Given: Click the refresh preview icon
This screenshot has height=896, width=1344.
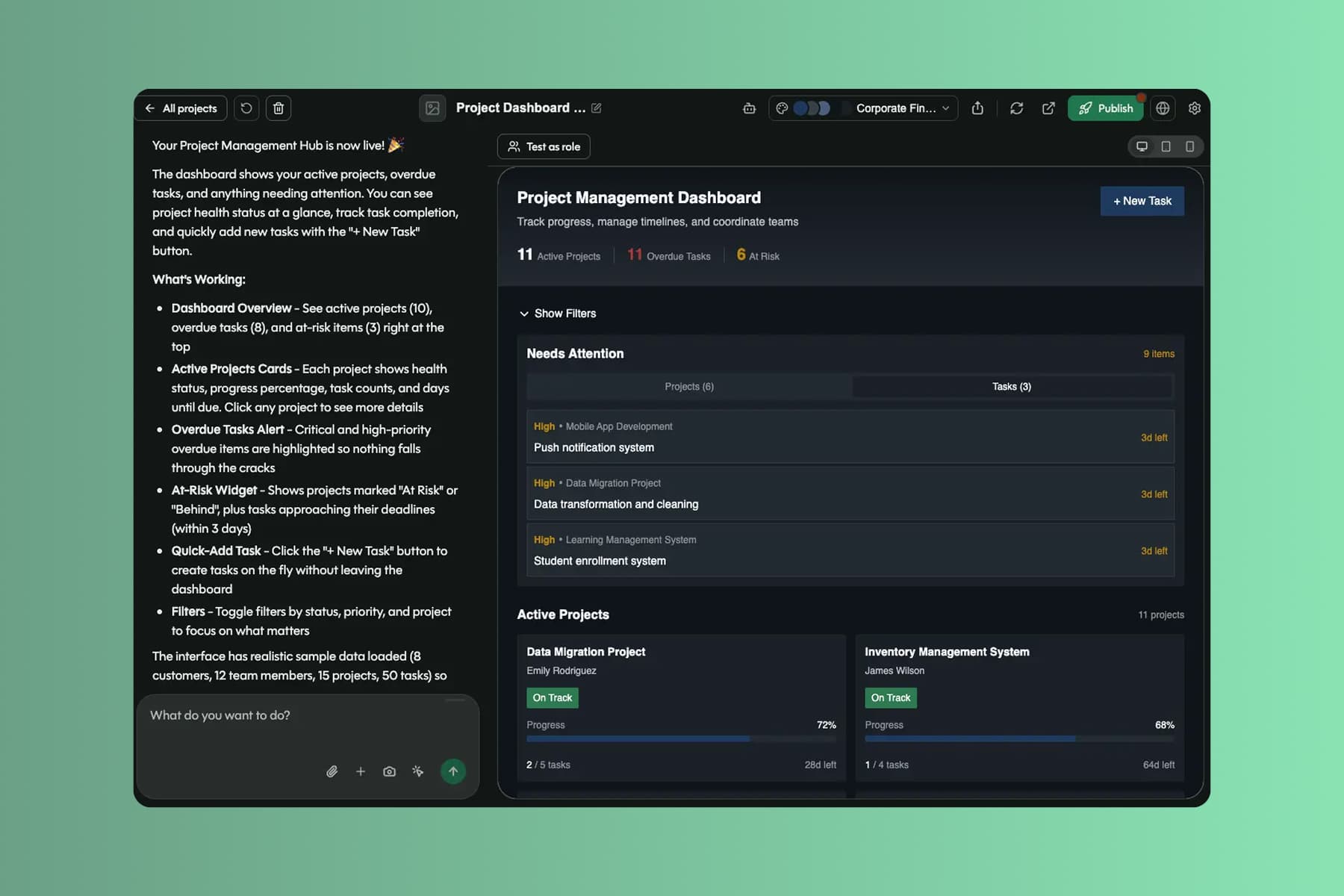Looking at the screenshot, I should point(1016,108).
